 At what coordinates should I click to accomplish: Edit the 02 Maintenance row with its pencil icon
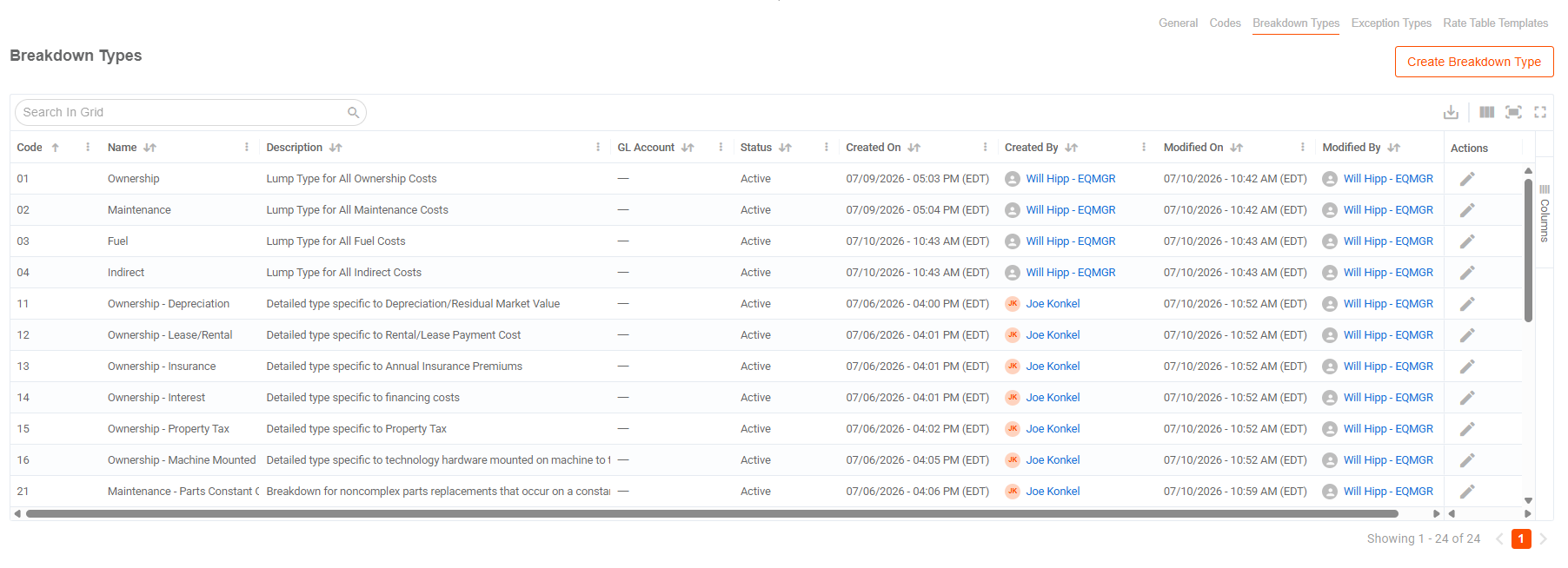click(1467, 210)
